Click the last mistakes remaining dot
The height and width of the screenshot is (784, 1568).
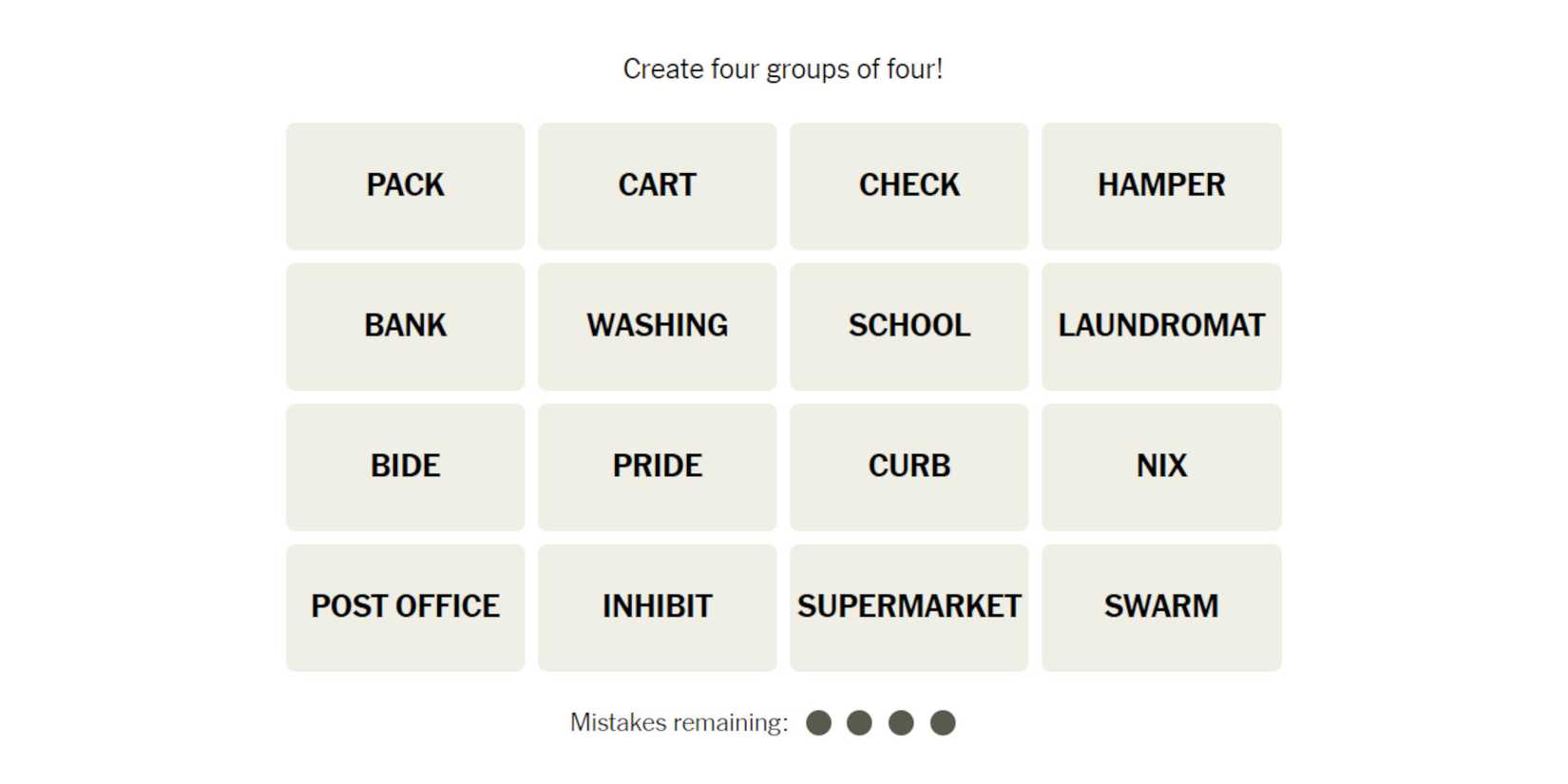click(943, 723)
